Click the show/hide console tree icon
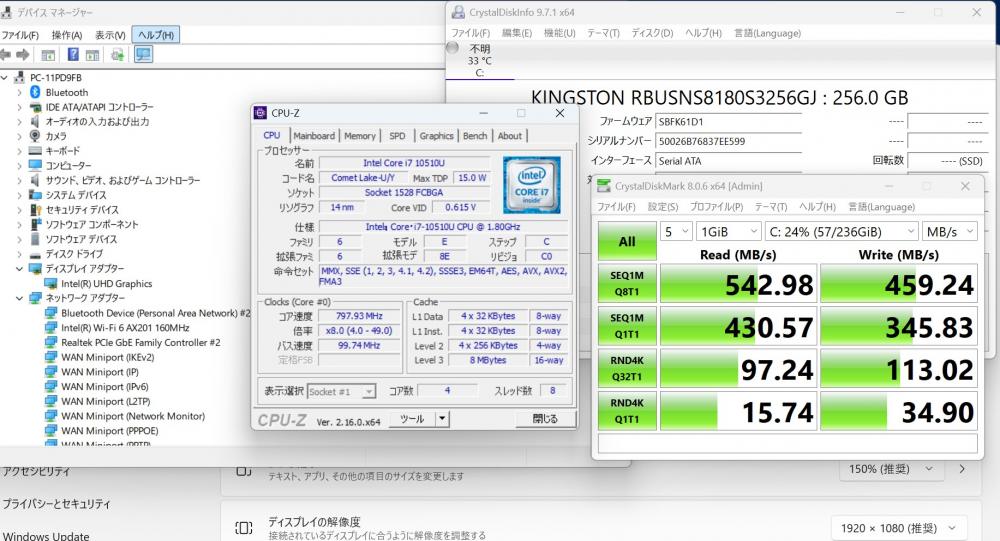Screen dimensions: 1000x541 click(47, 54)
